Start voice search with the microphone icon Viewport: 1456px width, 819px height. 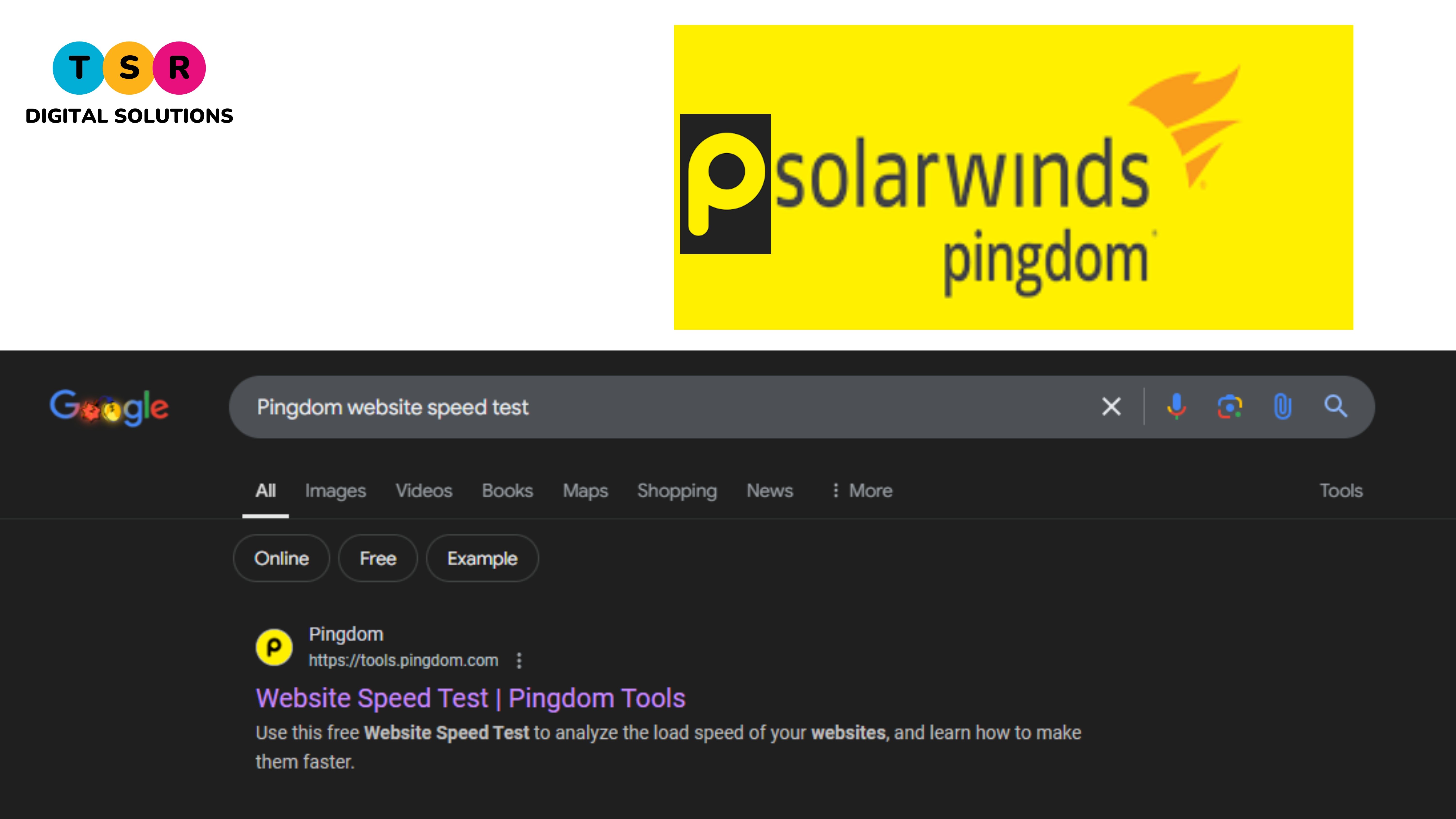(x=1176, y=406)
